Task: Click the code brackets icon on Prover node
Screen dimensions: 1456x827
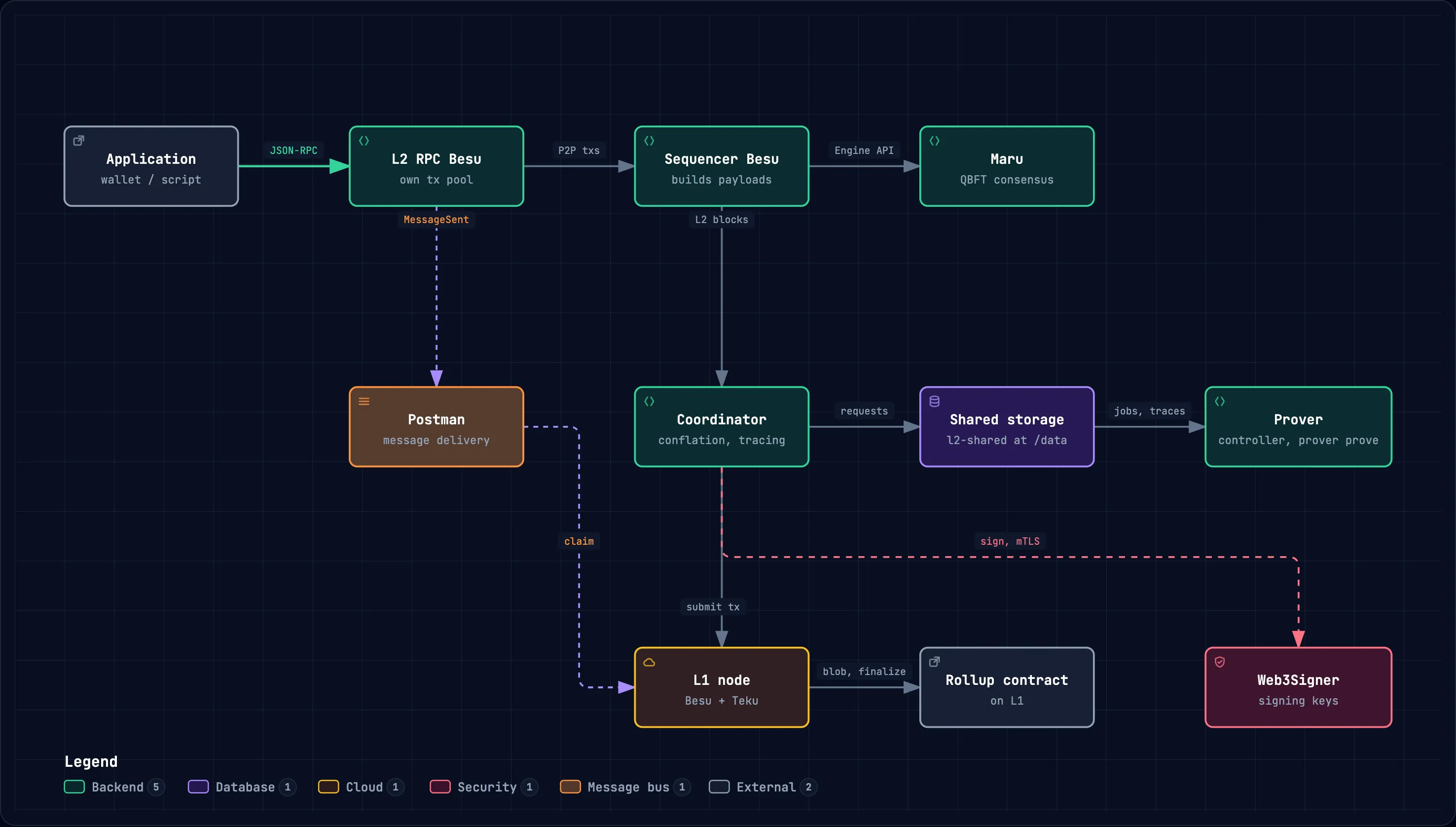Action: pos(1220,401)
